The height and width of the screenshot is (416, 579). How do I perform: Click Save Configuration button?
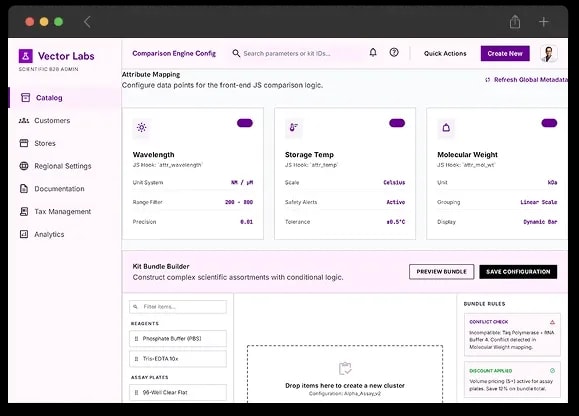point(518,272)
